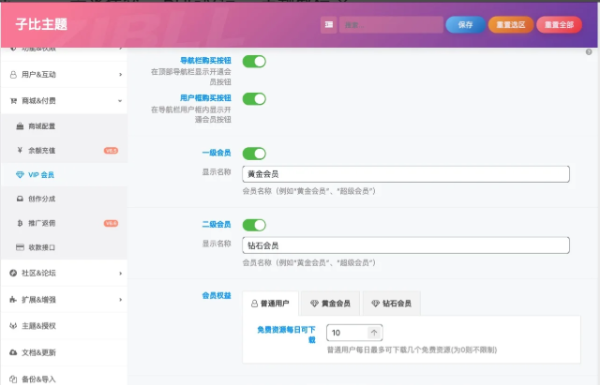
Task: Open 文档&更新 via its cloud icon
Action: [13, 352]
